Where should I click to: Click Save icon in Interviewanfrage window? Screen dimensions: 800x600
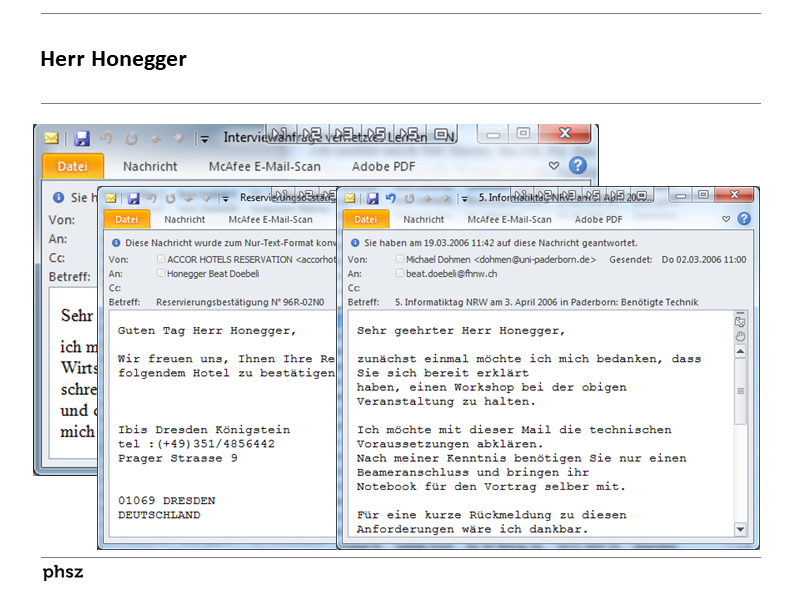(x=82, y=138)
